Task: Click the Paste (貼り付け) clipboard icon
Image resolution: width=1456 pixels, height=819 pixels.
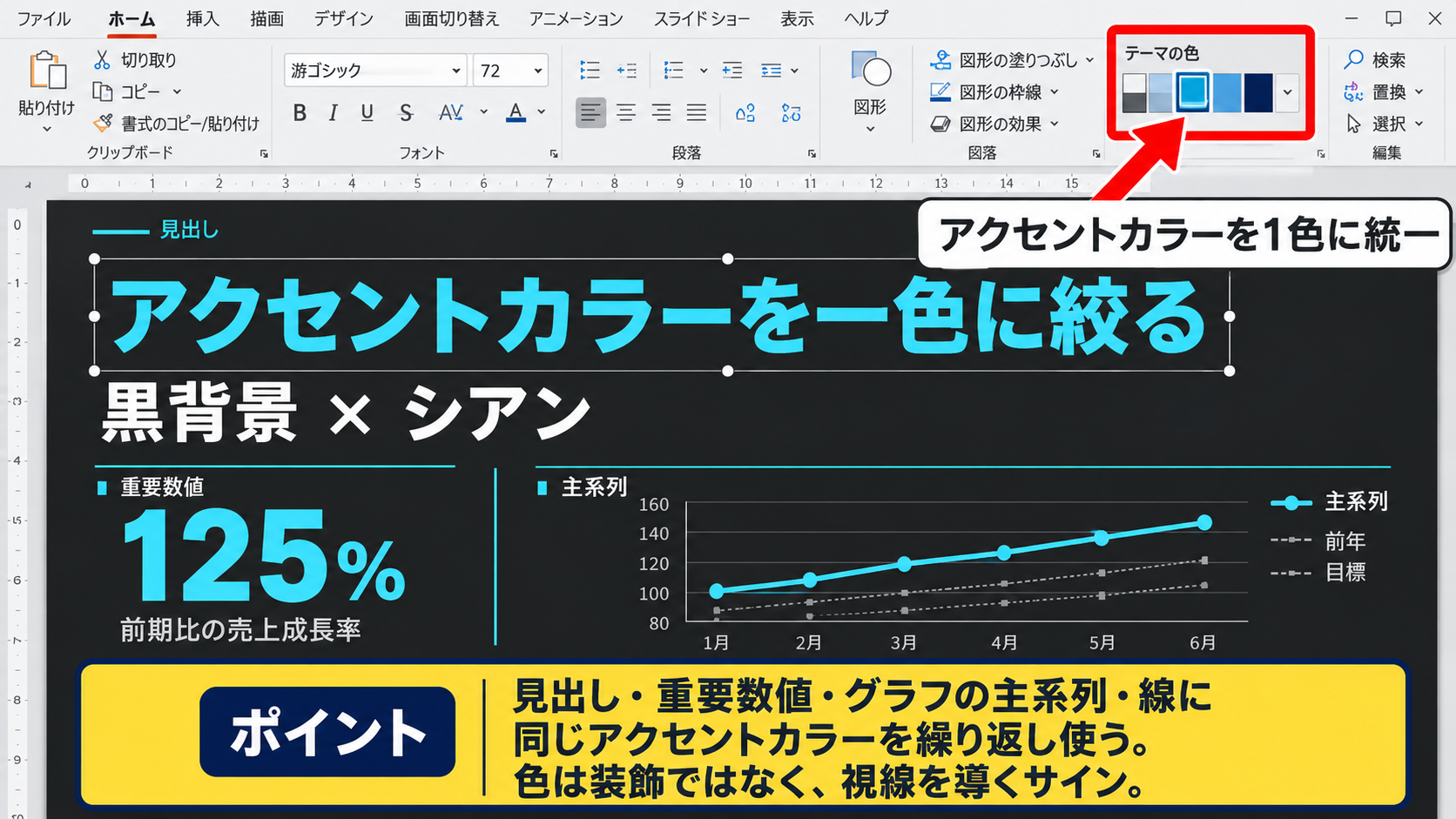Action: [x=47, y=71]
